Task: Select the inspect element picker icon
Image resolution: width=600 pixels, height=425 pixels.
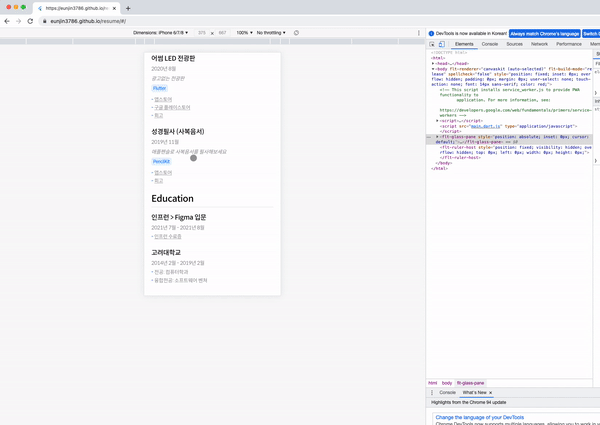Action: [432, 44]
